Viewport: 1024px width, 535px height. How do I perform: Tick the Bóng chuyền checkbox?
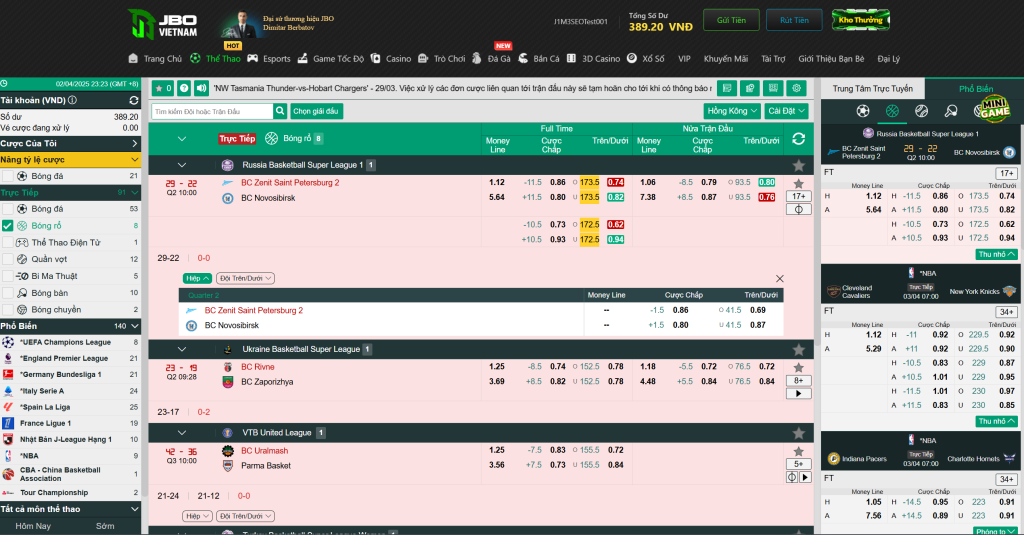(8, 310)
